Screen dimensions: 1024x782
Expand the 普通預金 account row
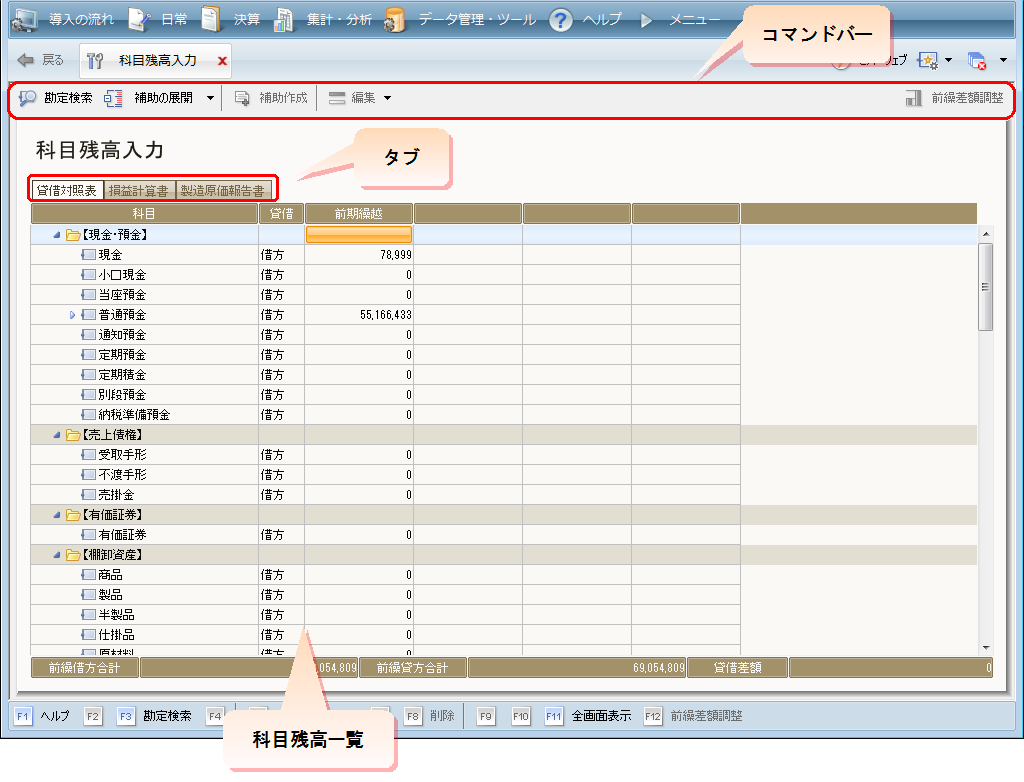coord(73,315)
